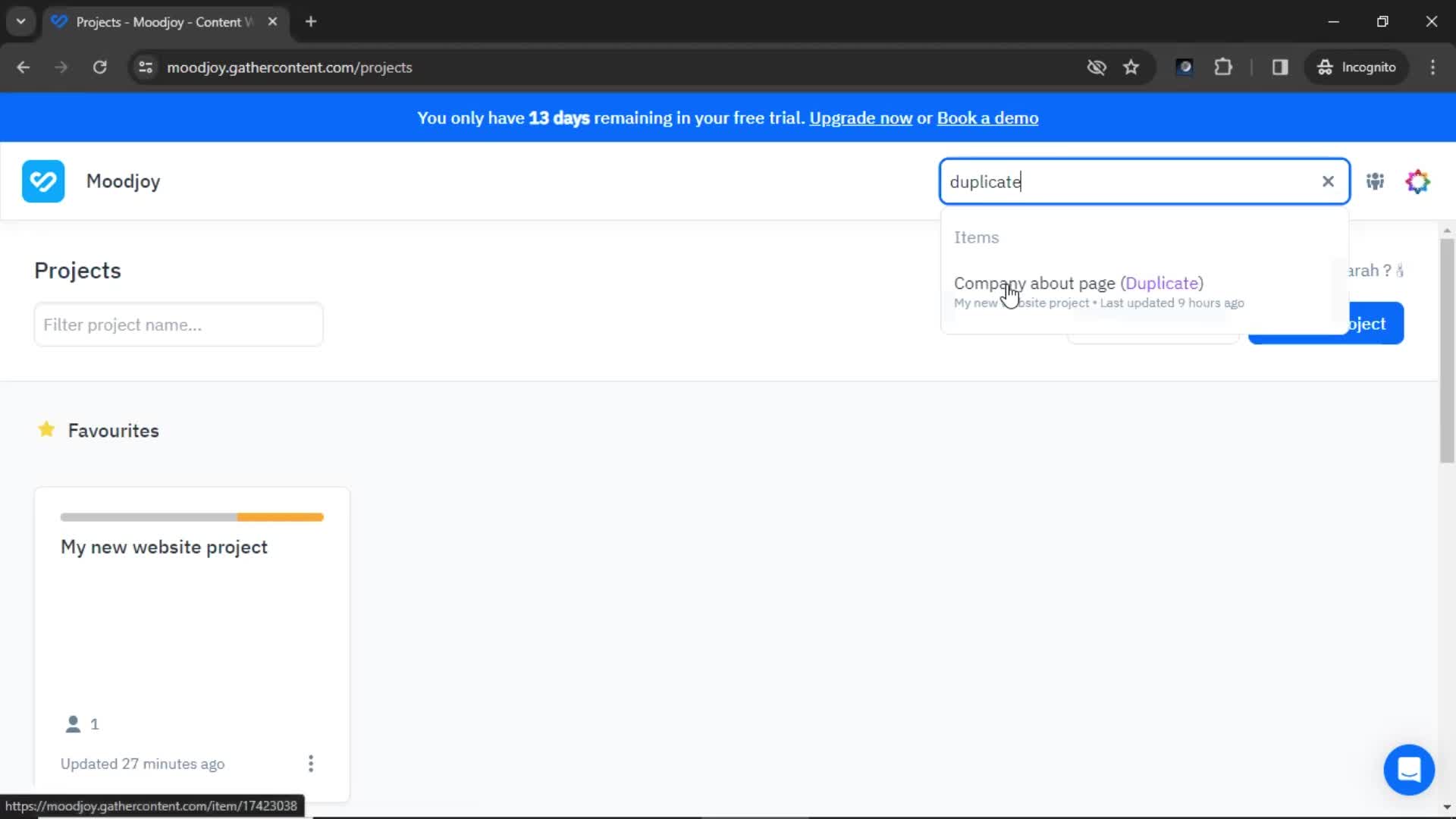Open the tab search dropdown arrow
This screenshot has height=819, width=1456.
click(x=21, y=21)
